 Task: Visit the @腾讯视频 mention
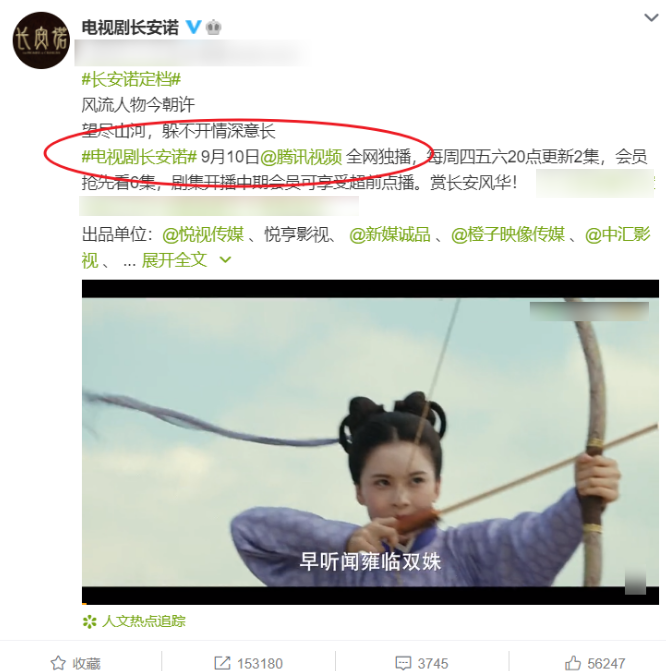point(301,157)
